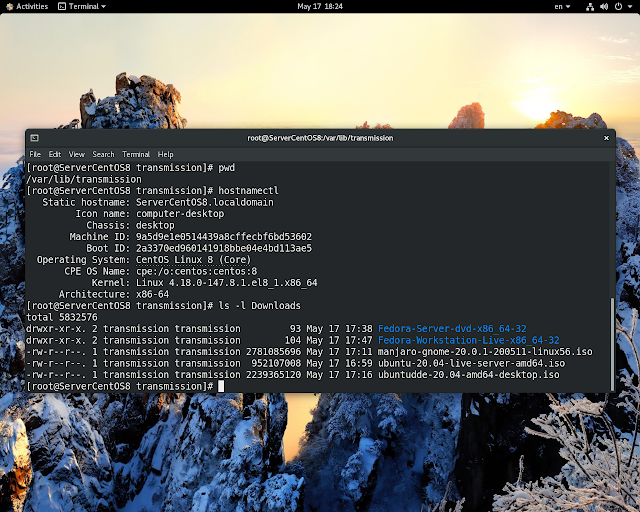Screen dimensions: 640x512
Task: Open the Activities overview
Action: (x=27, y=6)
